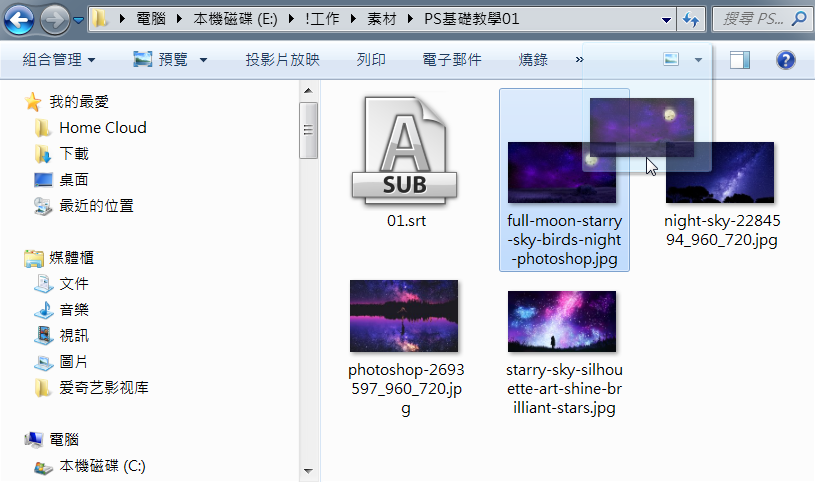Screen dimensions: 815x482
Task: Open the view options dropdown arrow
Action: pyautogui.click(x=698, y=60)
